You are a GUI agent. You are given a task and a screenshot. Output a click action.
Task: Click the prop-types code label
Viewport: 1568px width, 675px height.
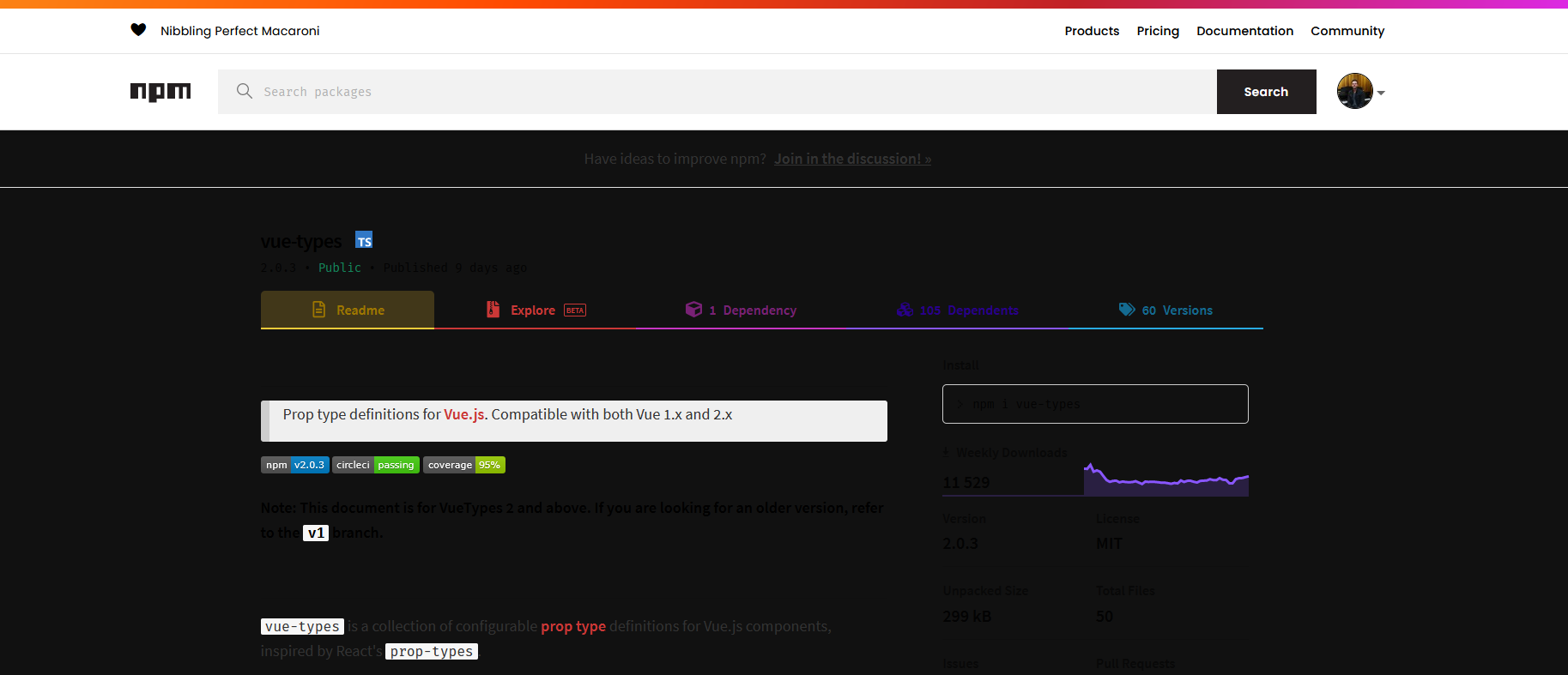(432, 651)
